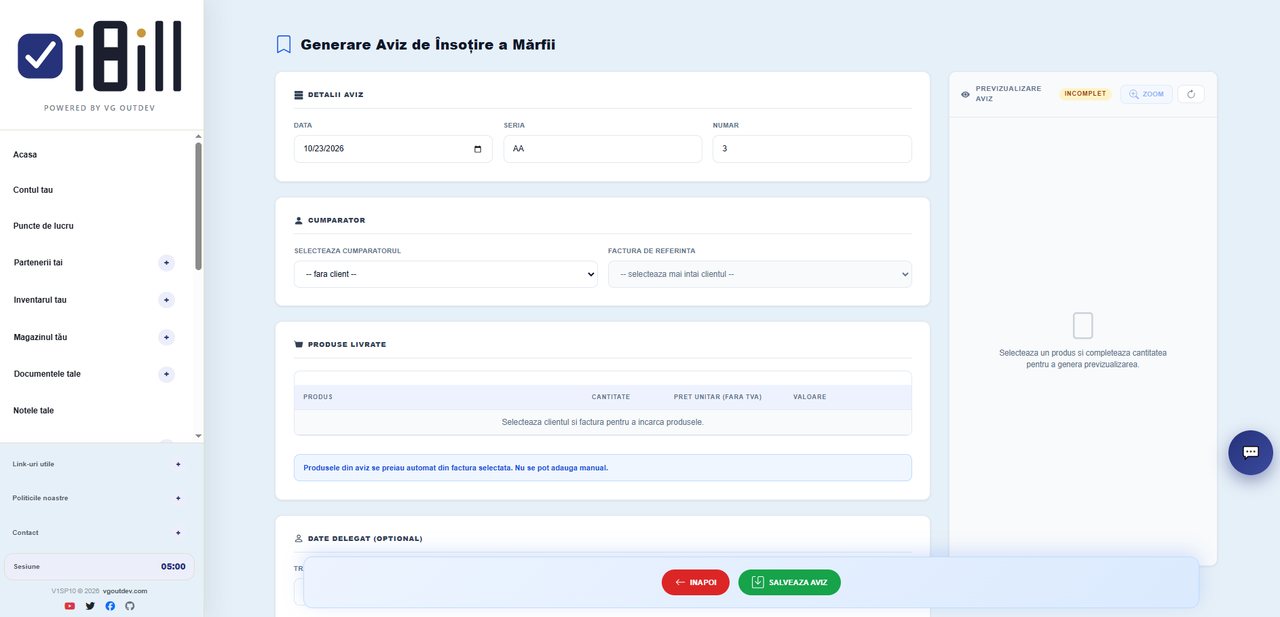Image resolution: width=1280 pixels, height=617 pixels.
Task: Select Documentele tale sidebar label
Action: [47, 374]
